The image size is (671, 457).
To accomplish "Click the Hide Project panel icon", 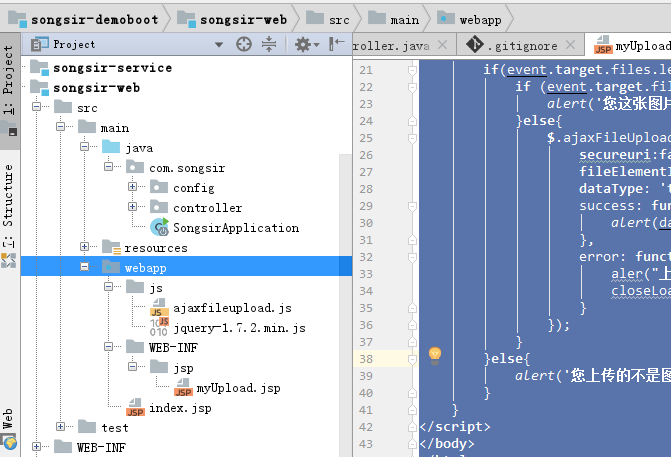I will click(x=337, y=44).
